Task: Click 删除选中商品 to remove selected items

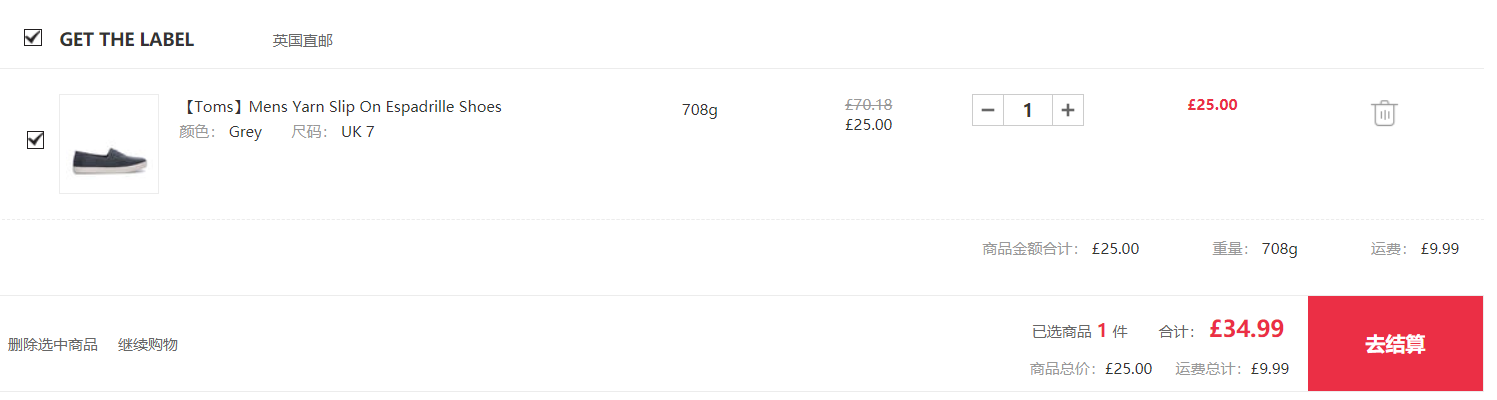Action: (53, 345)
